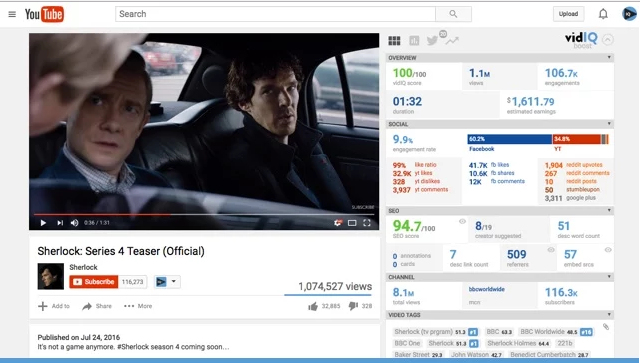This screenshot has width=640, height=363.
Task: Click the vidIQ icon beside Subscribe
Action: click(161, 282)
